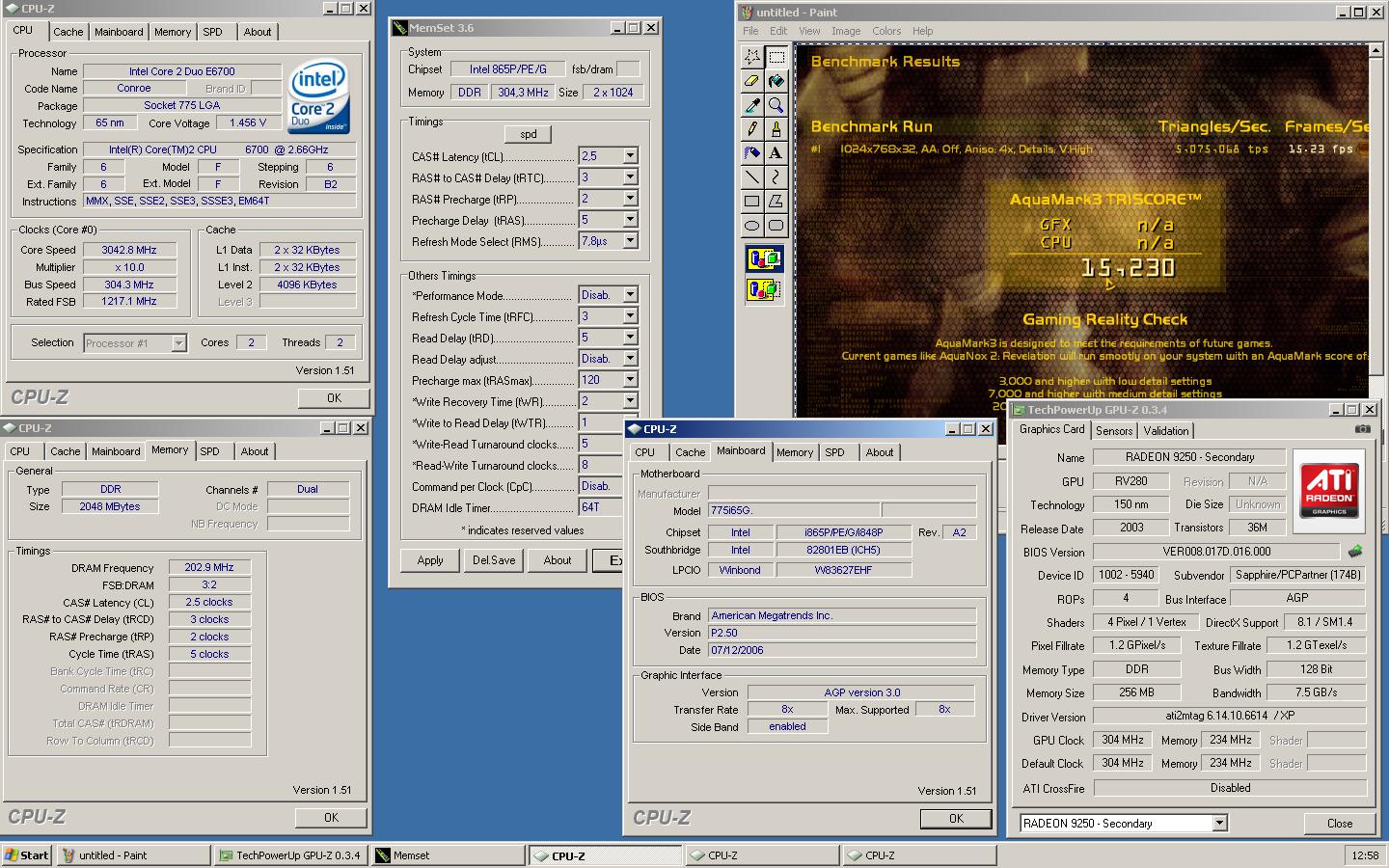This screenshot has height=868, width=1389.
Task: Switch to untitled - Paint taskbar button
Action: coord(133,855)
